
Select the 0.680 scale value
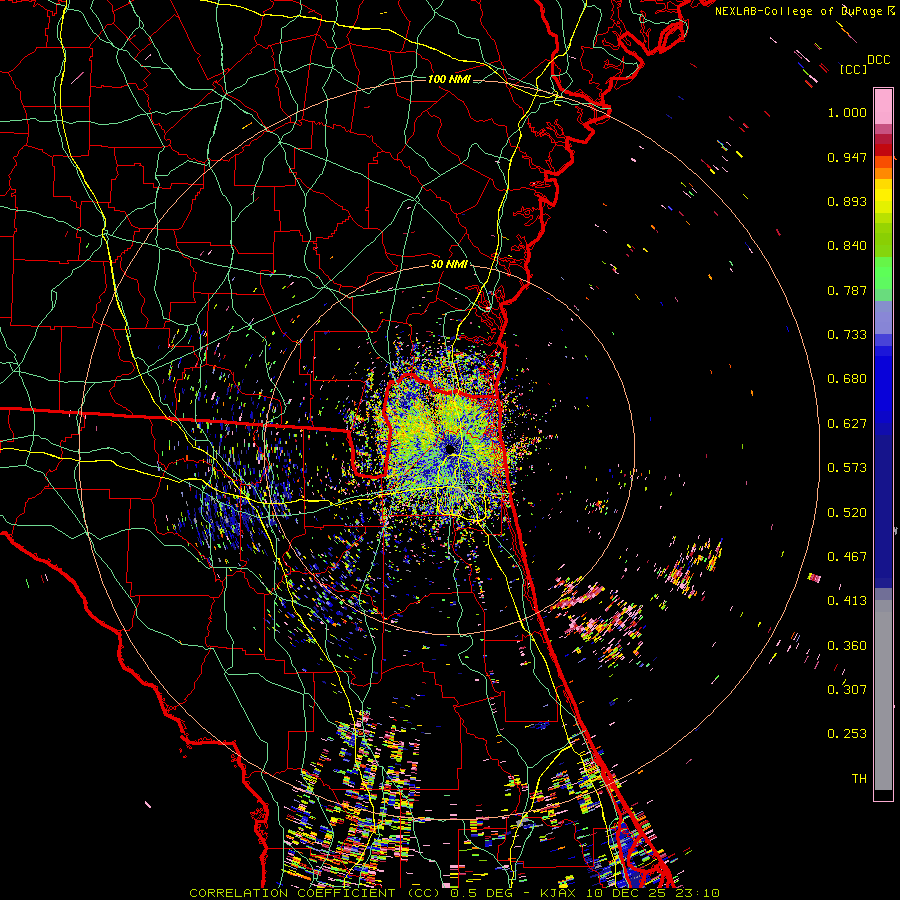coord(847,379)
